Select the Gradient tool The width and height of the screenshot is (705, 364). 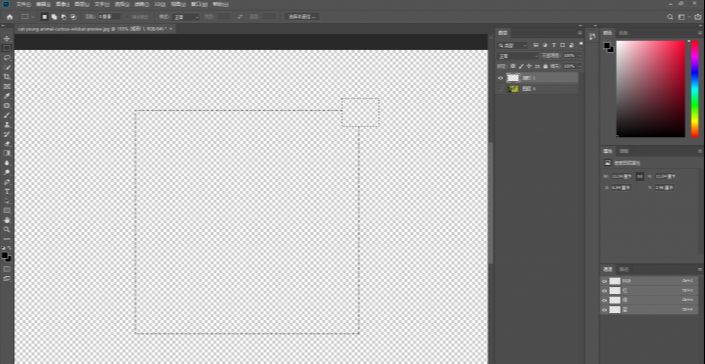point(7,153)
